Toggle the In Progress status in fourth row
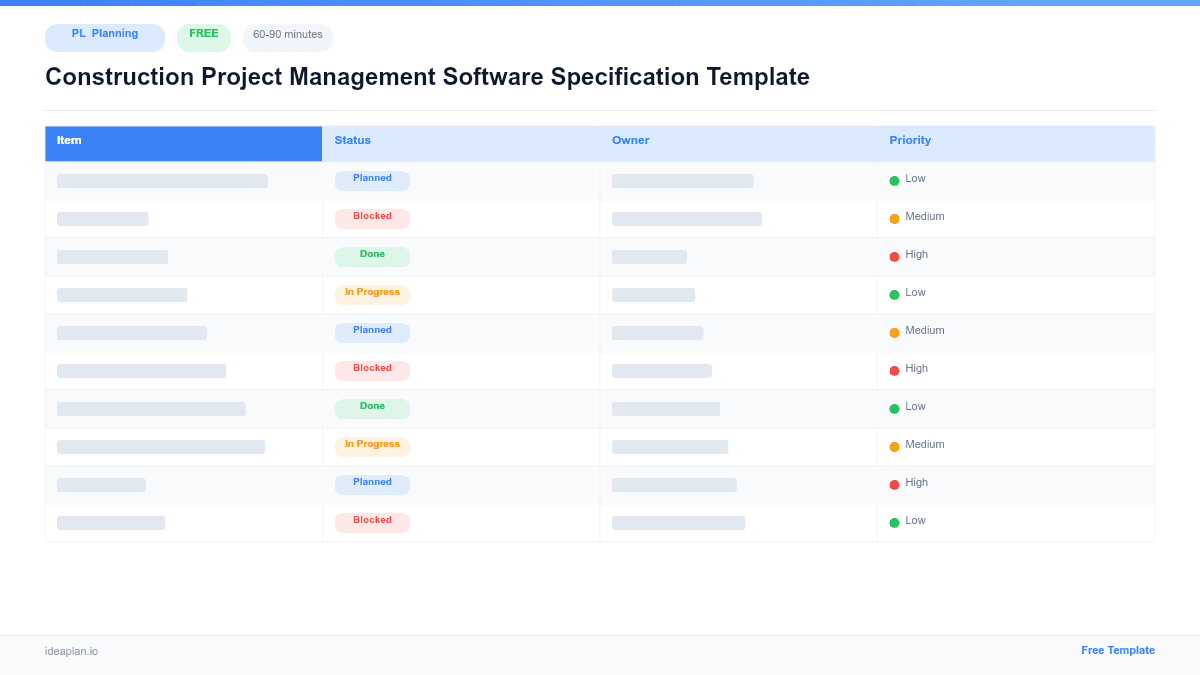The image size is (1200, 675). pyautogui.click(x=372, y=293)
